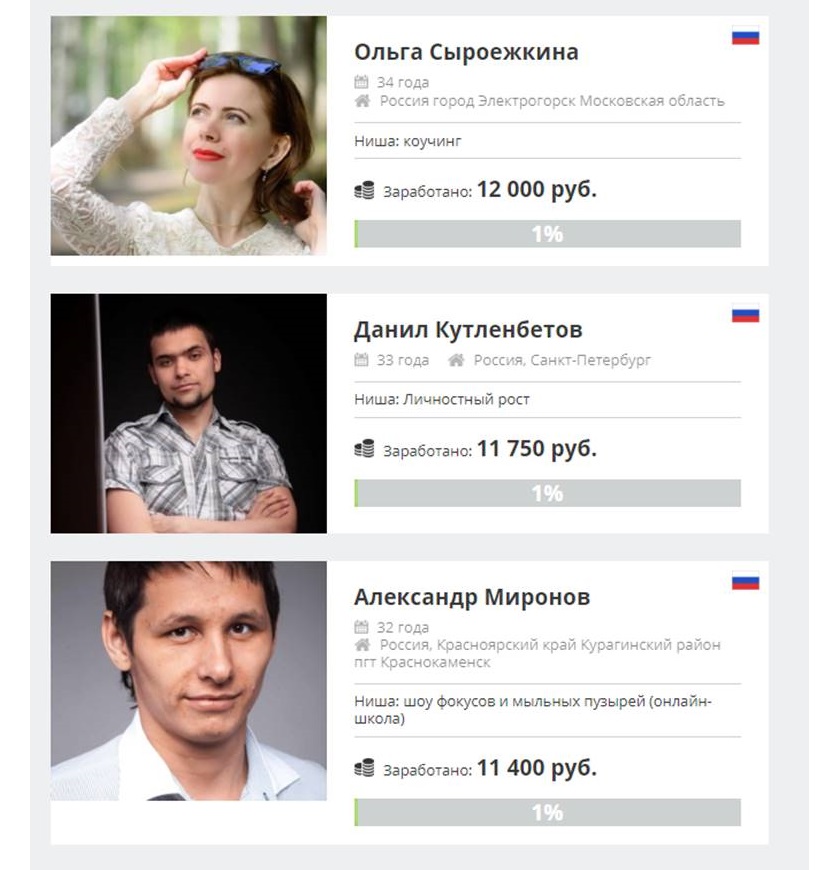Click progress bar under 11 750 руб.

point(547,493)
